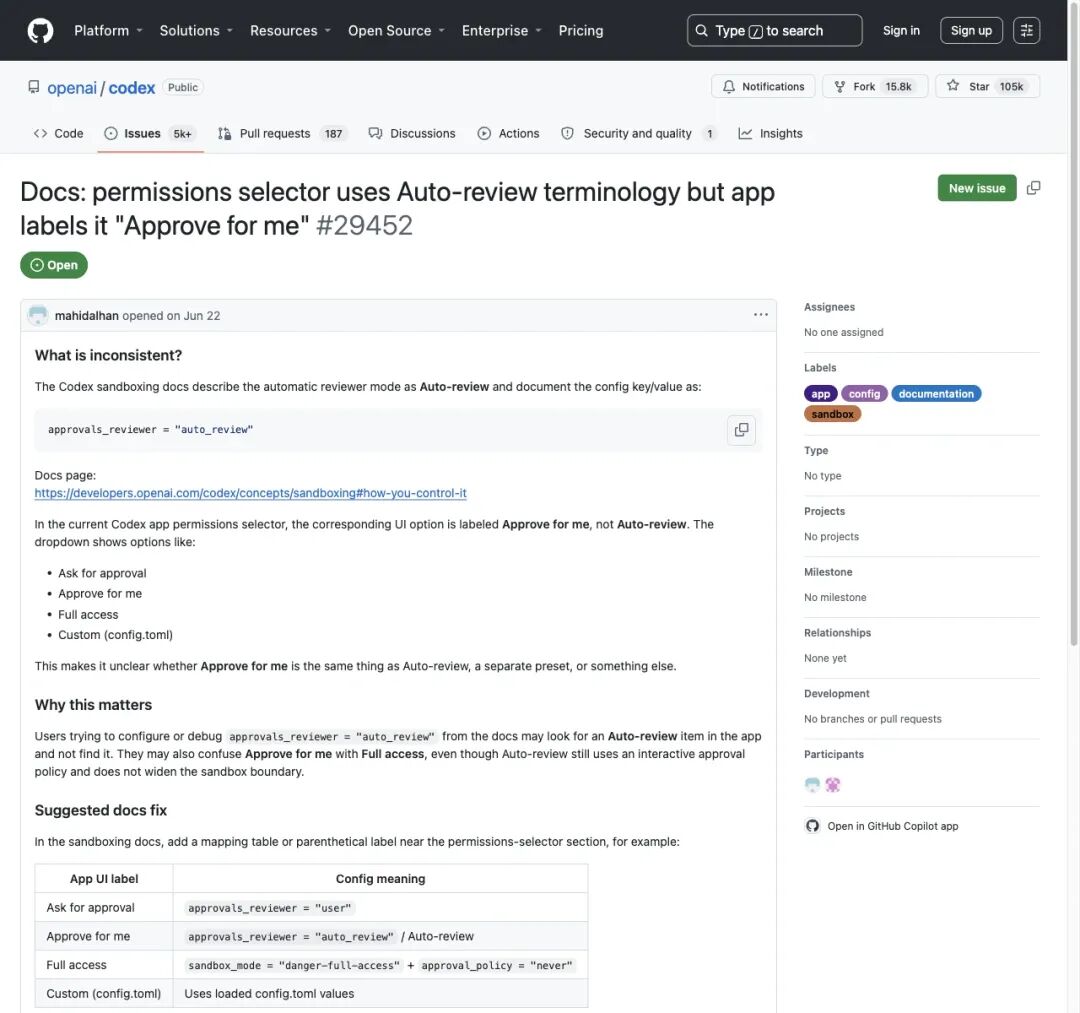Click the #29452 issue number
The width and height of the screenshot is (1080, 1013).
coord(364,225)
